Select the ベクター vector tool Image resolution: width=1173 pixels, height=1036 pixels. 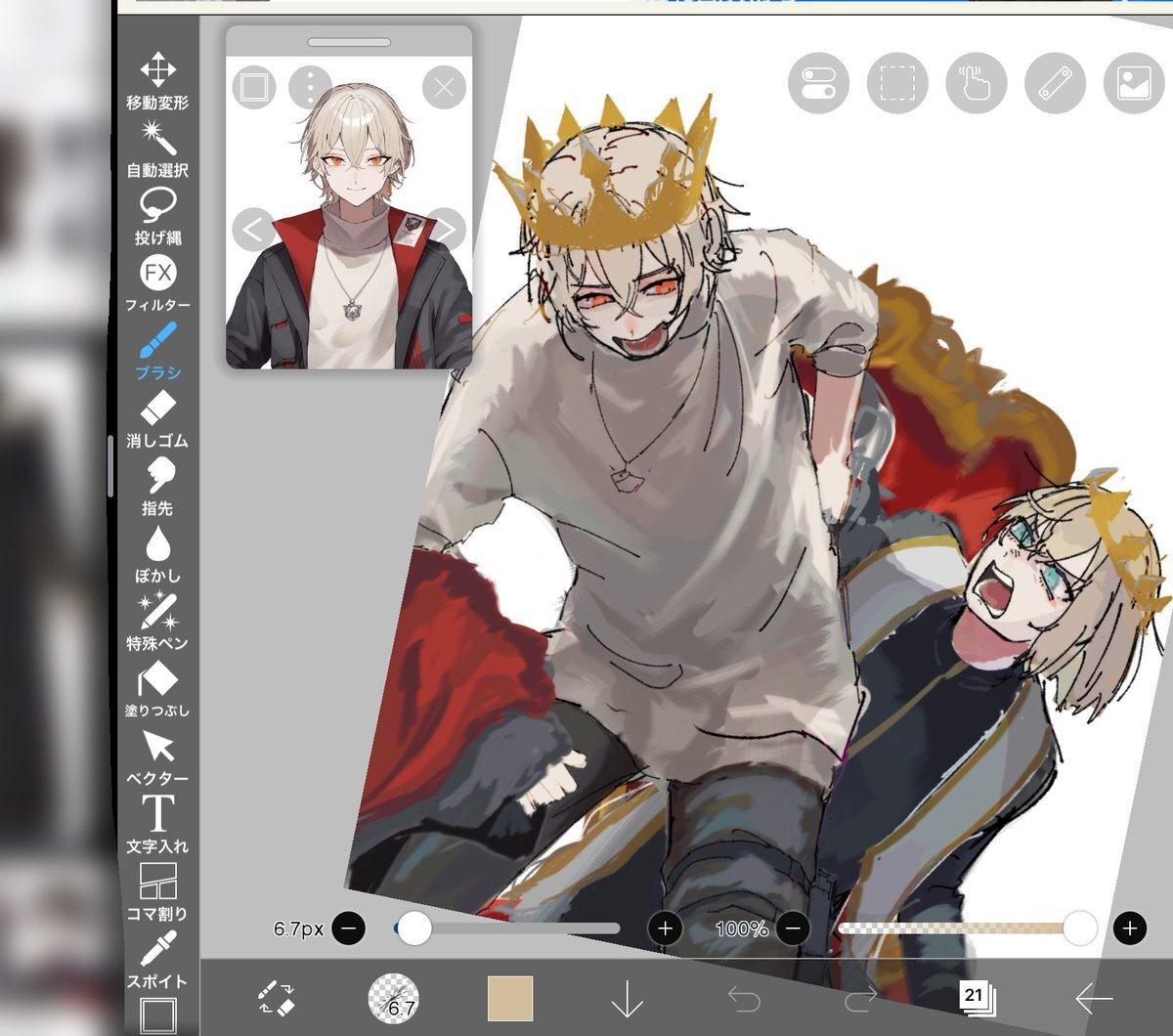157,757
